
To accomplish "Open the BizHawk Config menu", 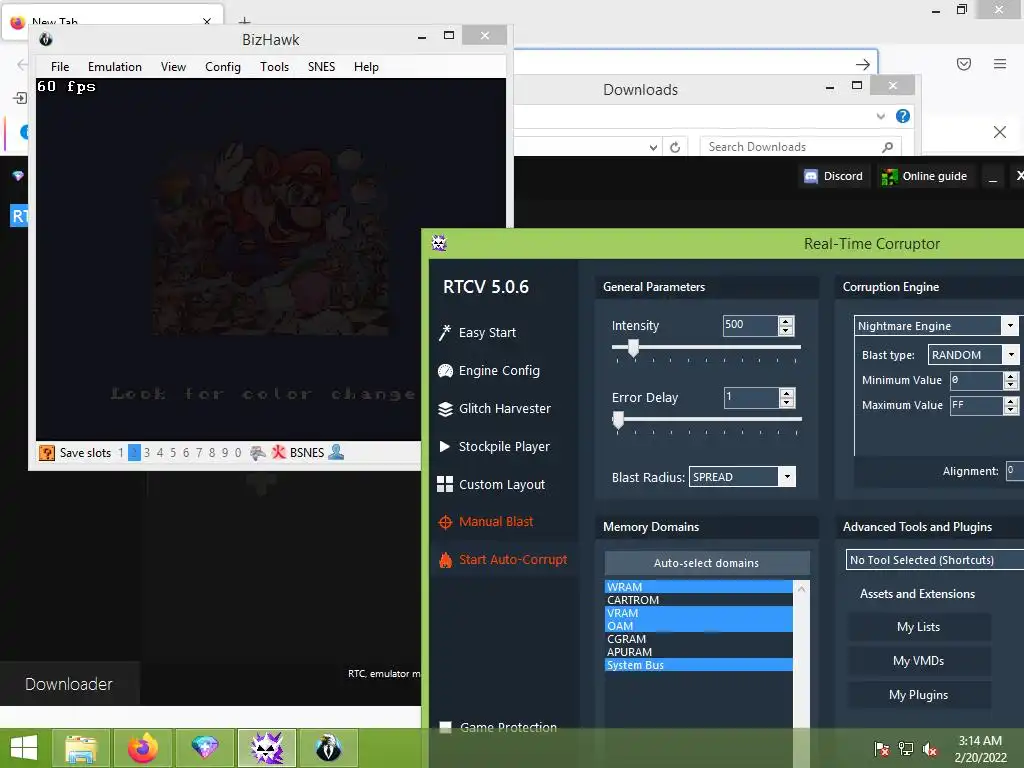I will (x=223, y=67).
